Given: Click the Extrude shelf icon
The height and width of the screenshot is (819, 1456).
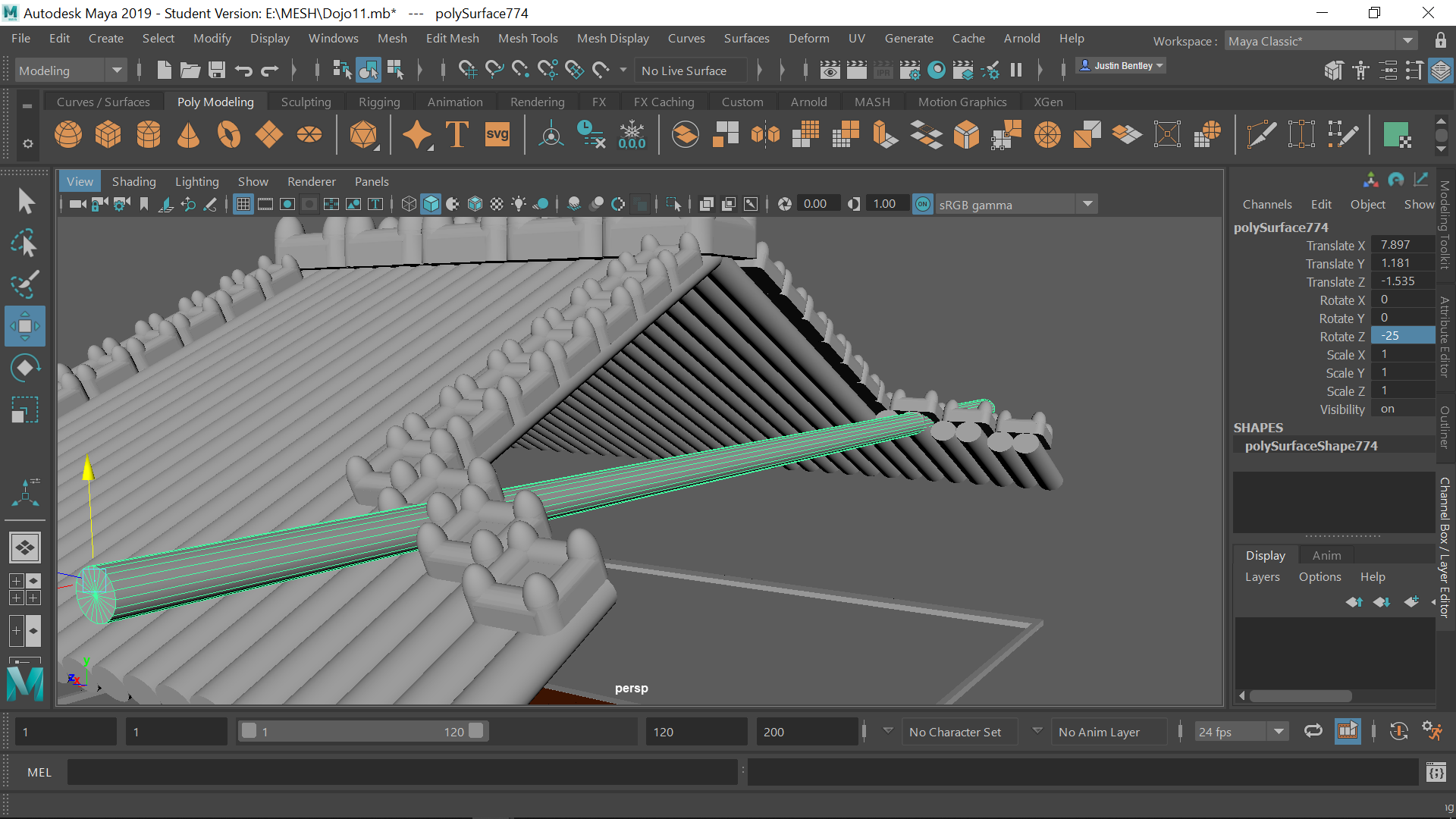Looking at the screenshot, I should coord(886,135).
